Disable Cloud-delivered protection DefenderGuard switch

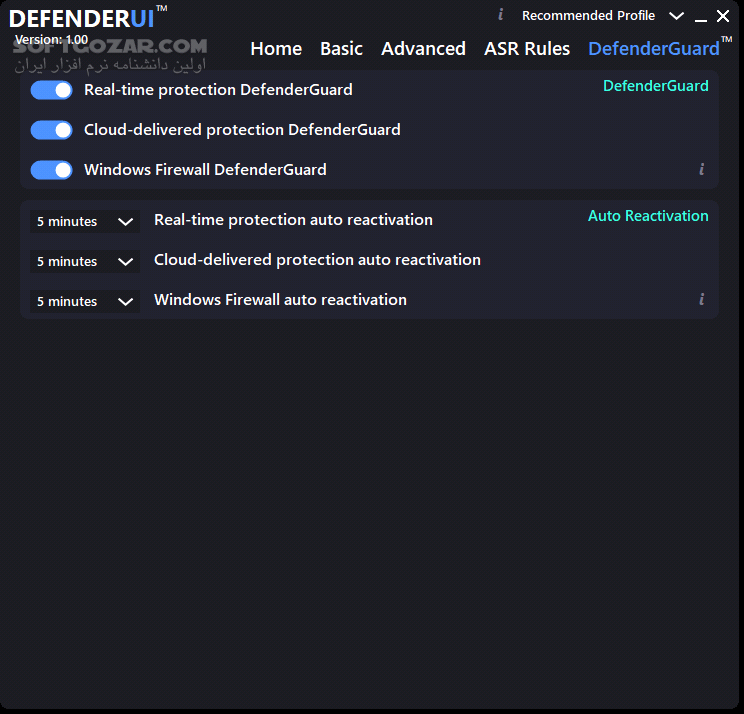pyautogui.click(x=52, y=130)
